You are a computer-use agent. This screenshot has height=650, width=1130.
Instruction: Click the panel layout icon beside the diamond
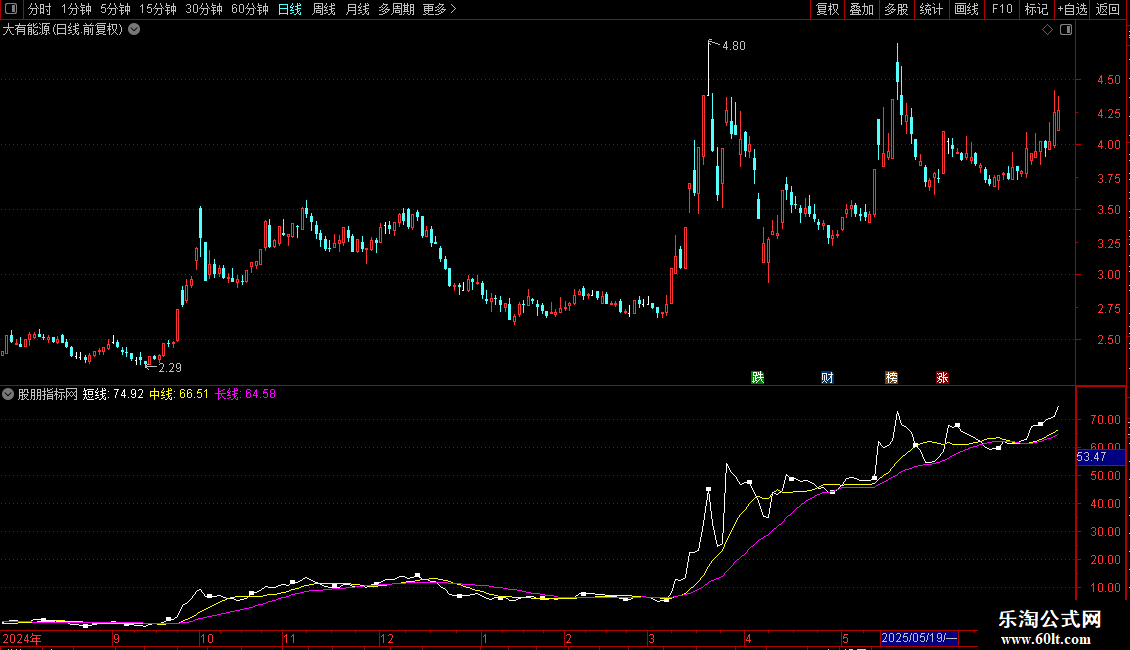click(x=1065, y=30)
